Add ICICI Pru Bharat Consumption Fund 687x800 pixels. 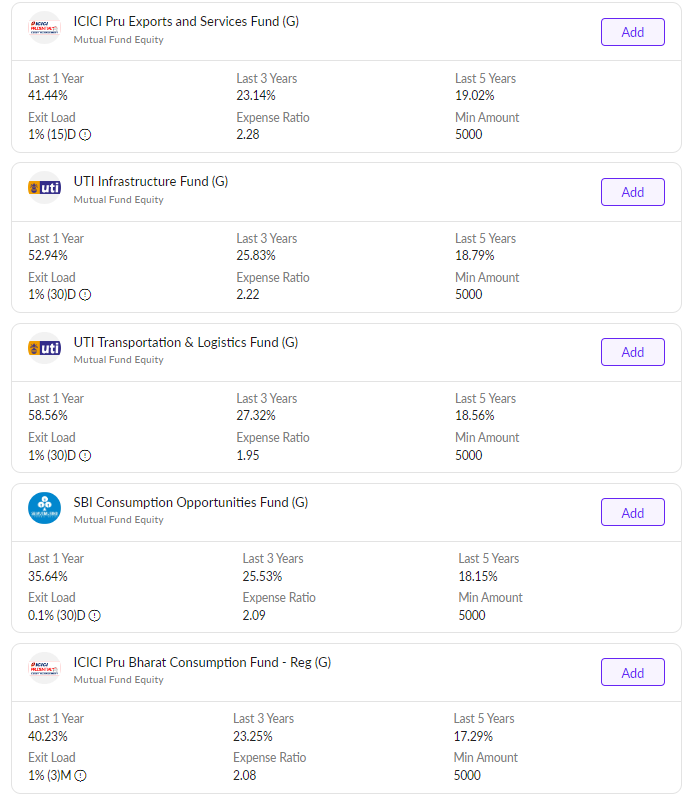click(x=632, y=672)
